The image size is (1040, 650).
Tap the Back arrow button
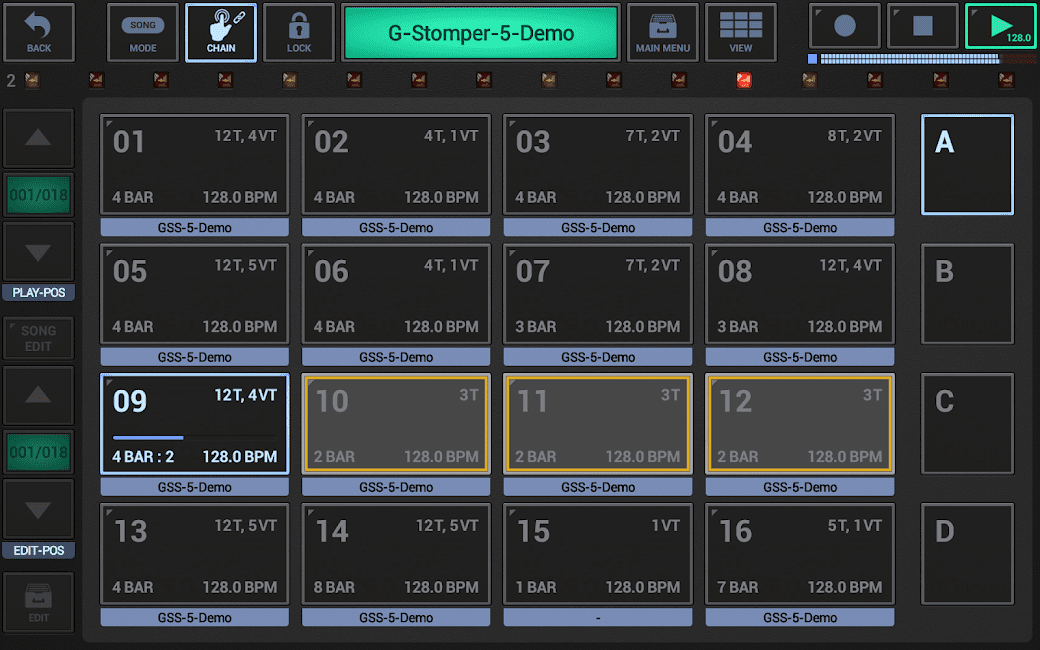pos(38,32)
